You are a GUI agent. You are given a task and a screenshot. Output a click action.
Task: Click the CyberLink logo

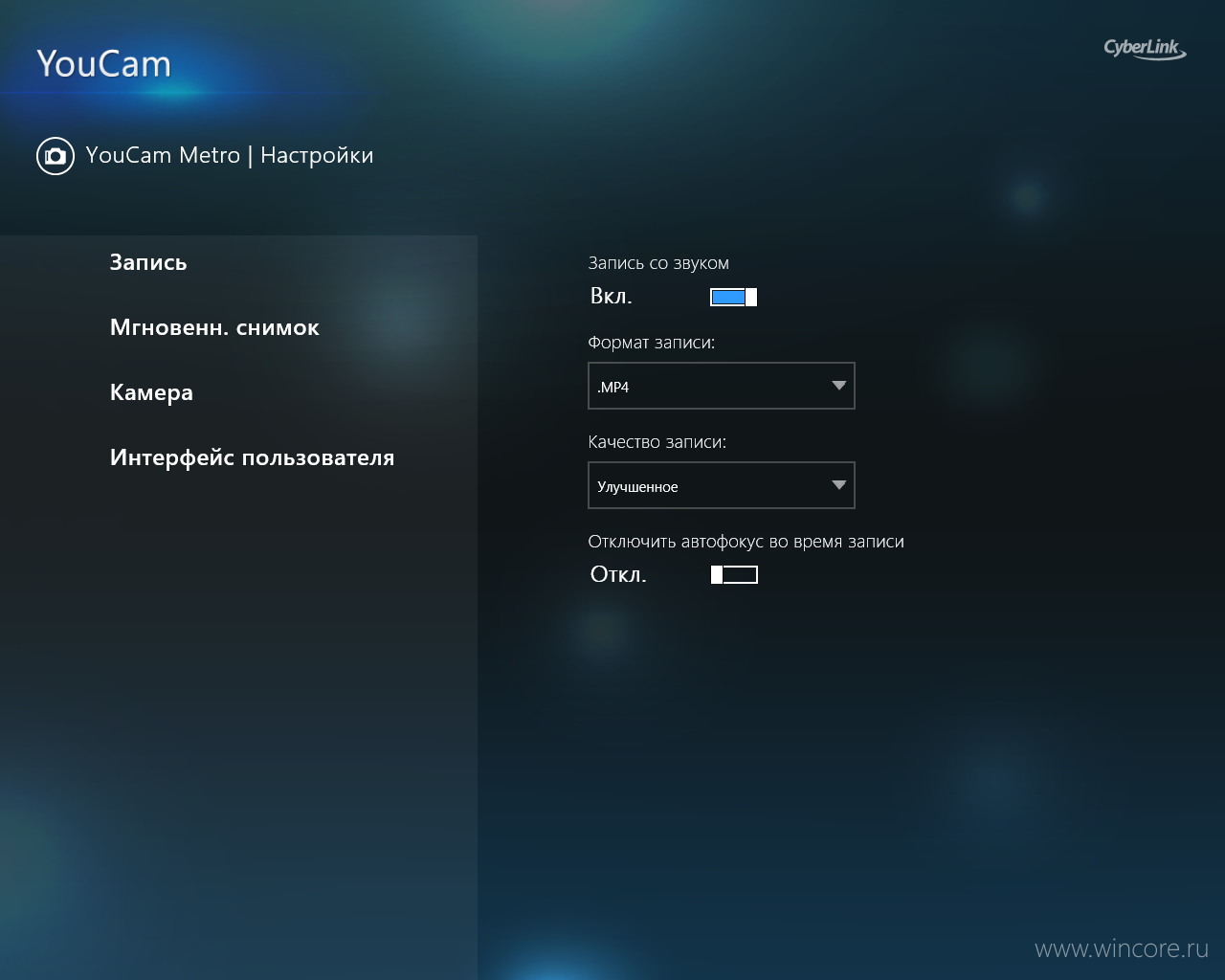click(x=1145, y=49)
